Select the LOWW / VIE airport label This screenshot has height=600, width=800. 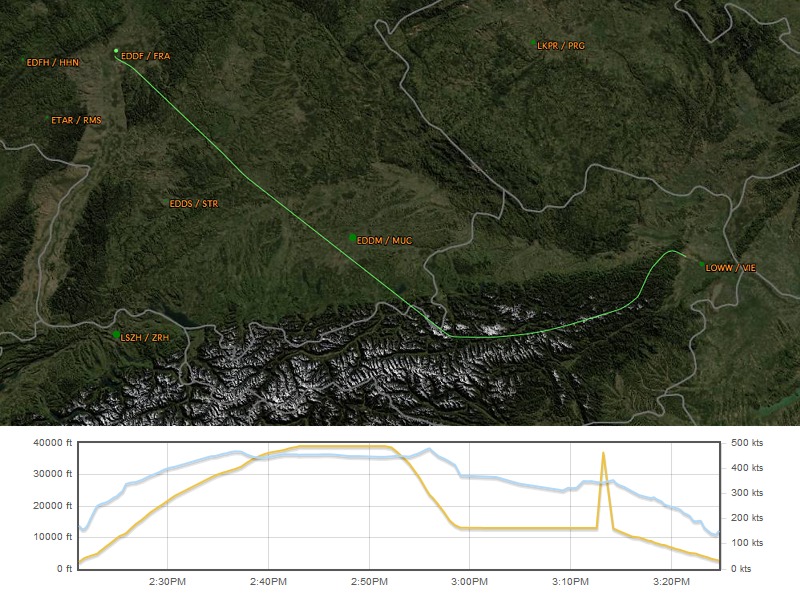[x=730, y=268]
